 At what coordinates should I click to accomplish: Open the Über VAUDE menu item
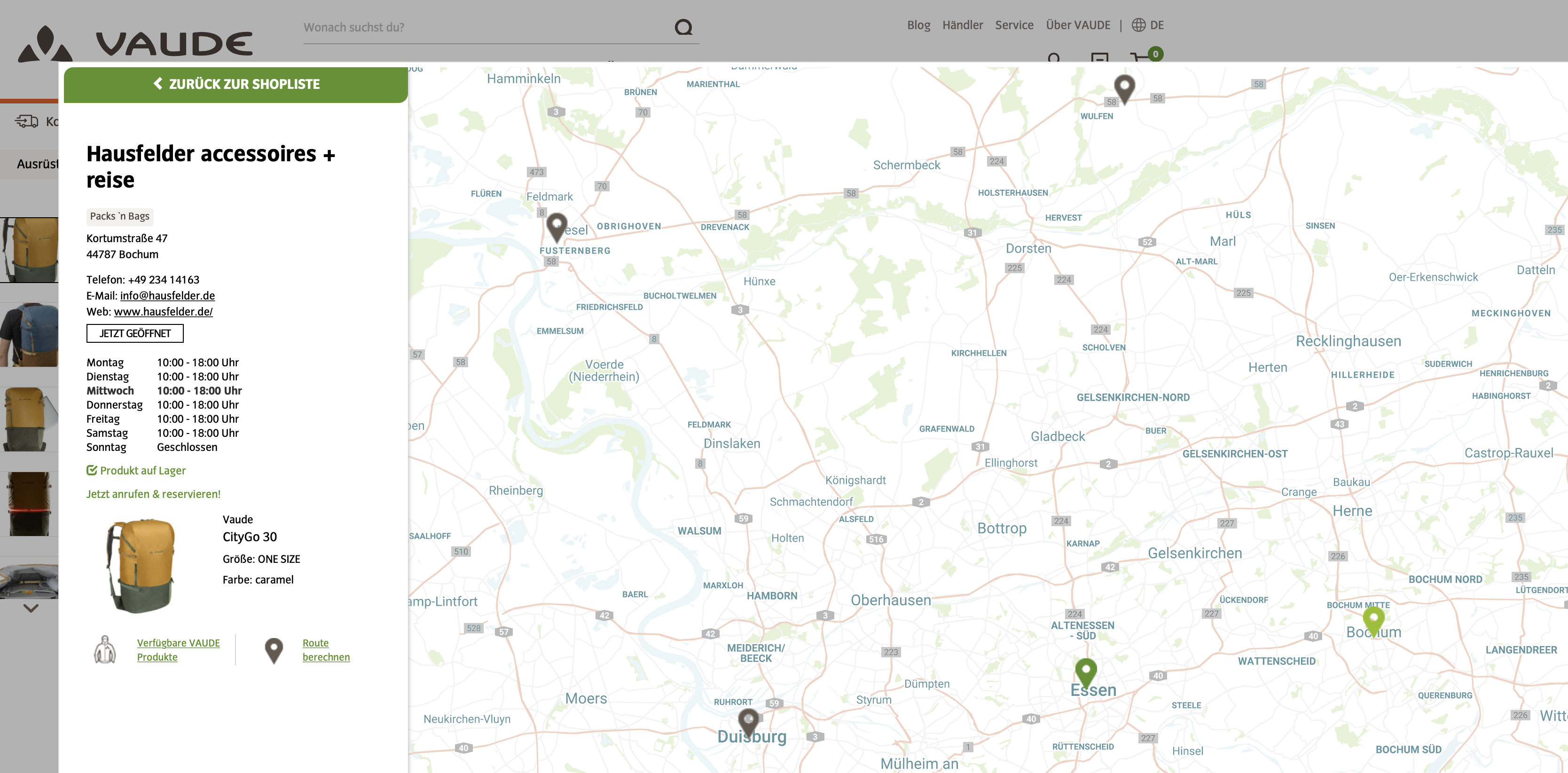click(x=1078, y=25)
